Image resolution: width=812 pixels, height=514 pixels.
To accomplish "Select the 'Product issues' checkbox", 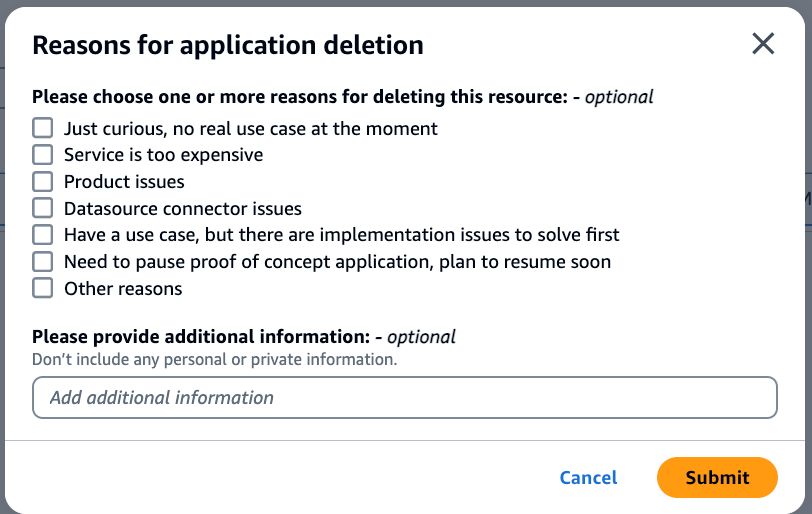I will point(42,182).
